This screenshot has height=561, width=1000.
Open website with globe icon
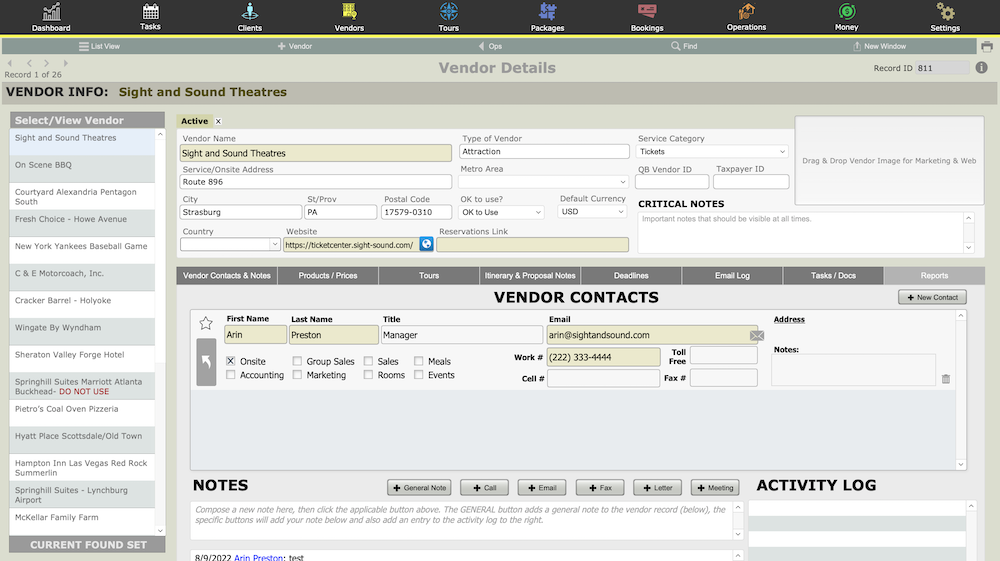427,244
